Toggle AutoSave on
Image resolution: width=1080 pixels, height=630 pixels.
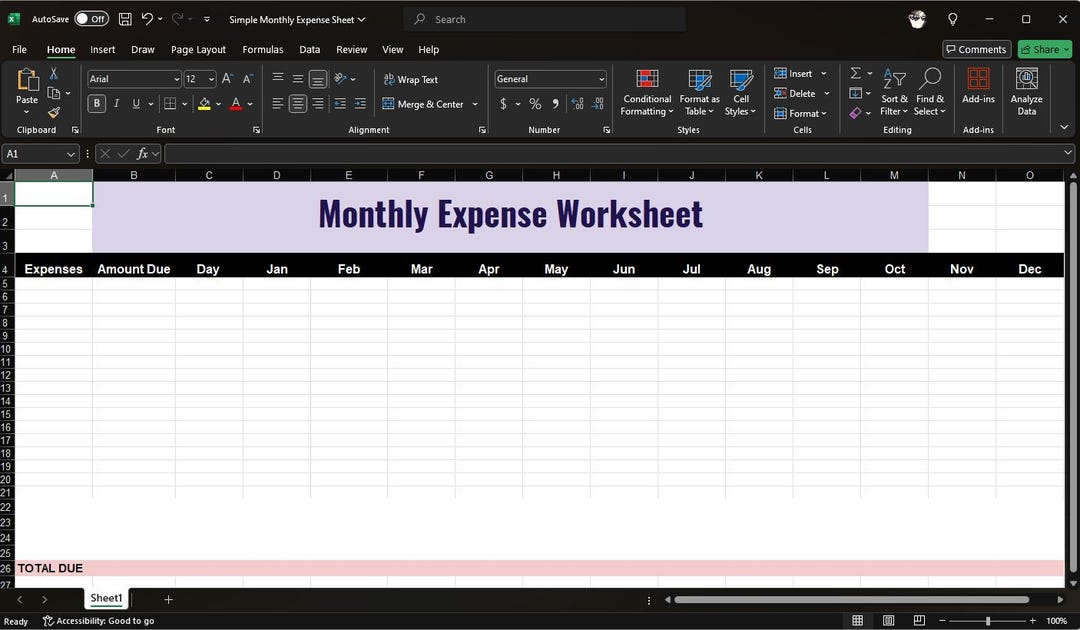coord(91,18)
